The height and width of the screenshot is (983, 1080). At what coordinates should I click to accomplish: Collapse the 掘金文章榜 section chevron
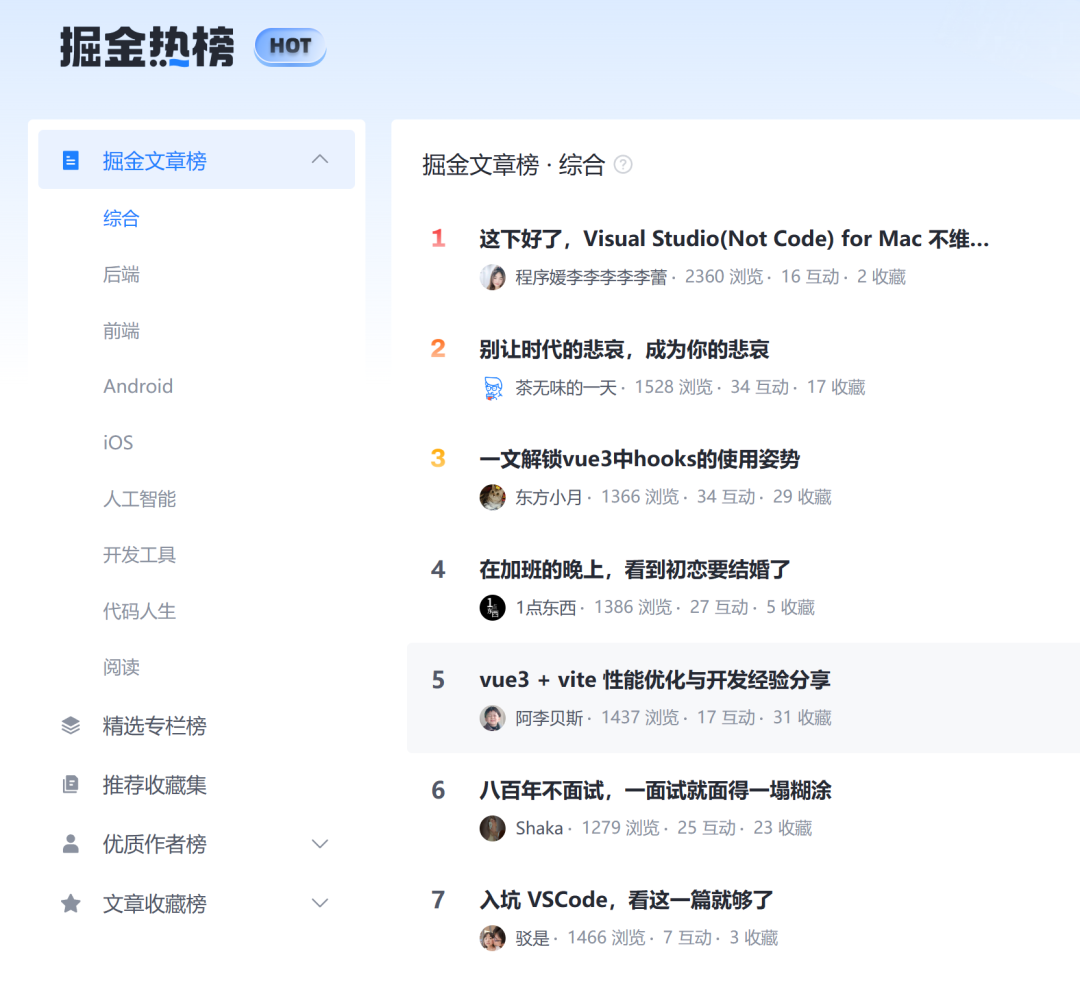pos(320,158)
